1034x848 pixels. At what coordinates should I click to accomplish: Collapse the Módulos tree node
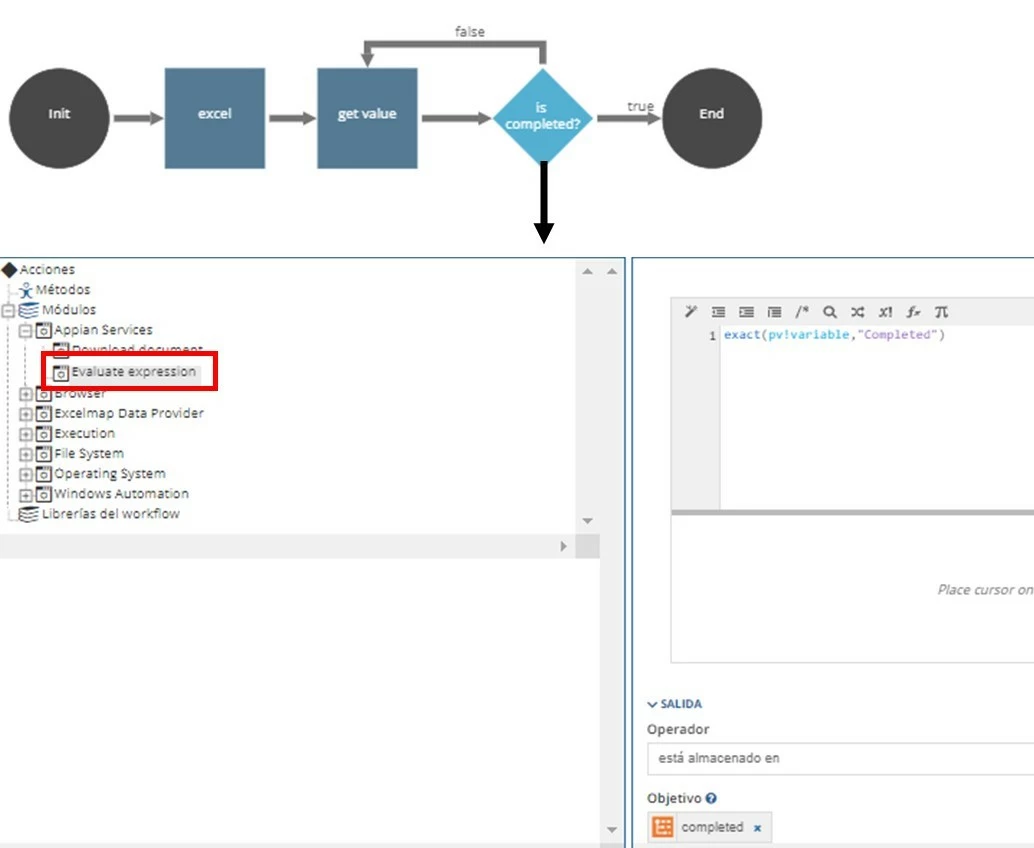pos(8,311)
